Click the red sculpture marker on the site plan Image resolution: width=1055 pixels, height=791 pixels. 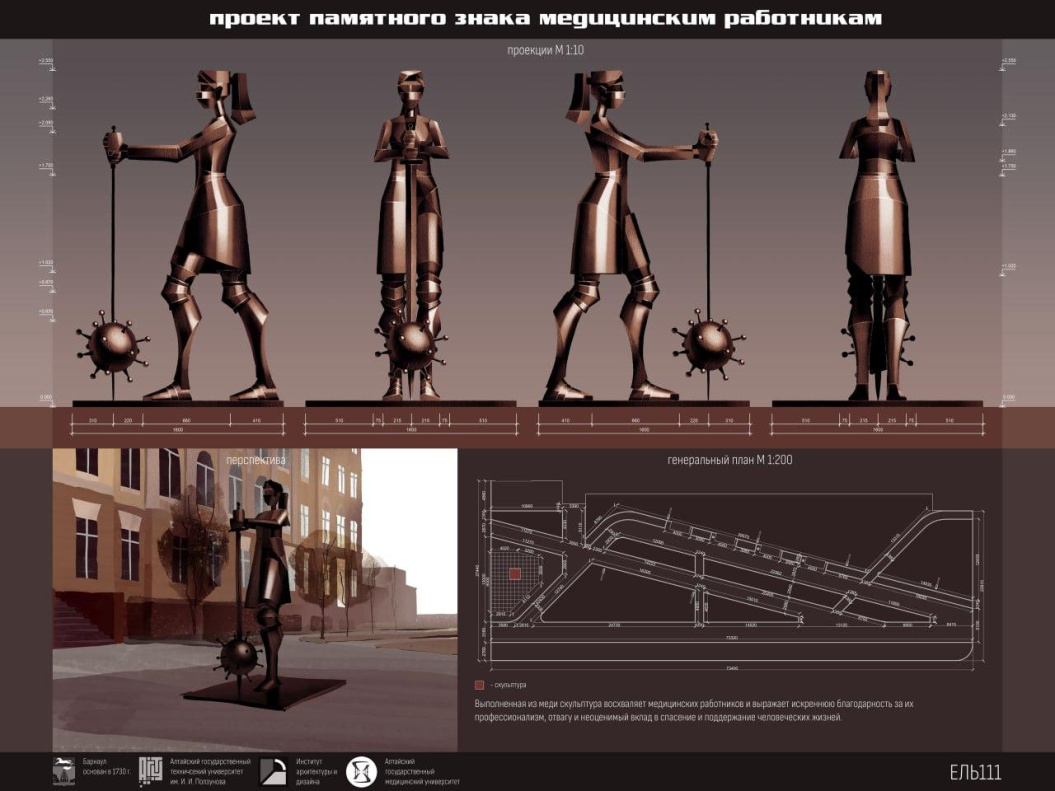514,574
